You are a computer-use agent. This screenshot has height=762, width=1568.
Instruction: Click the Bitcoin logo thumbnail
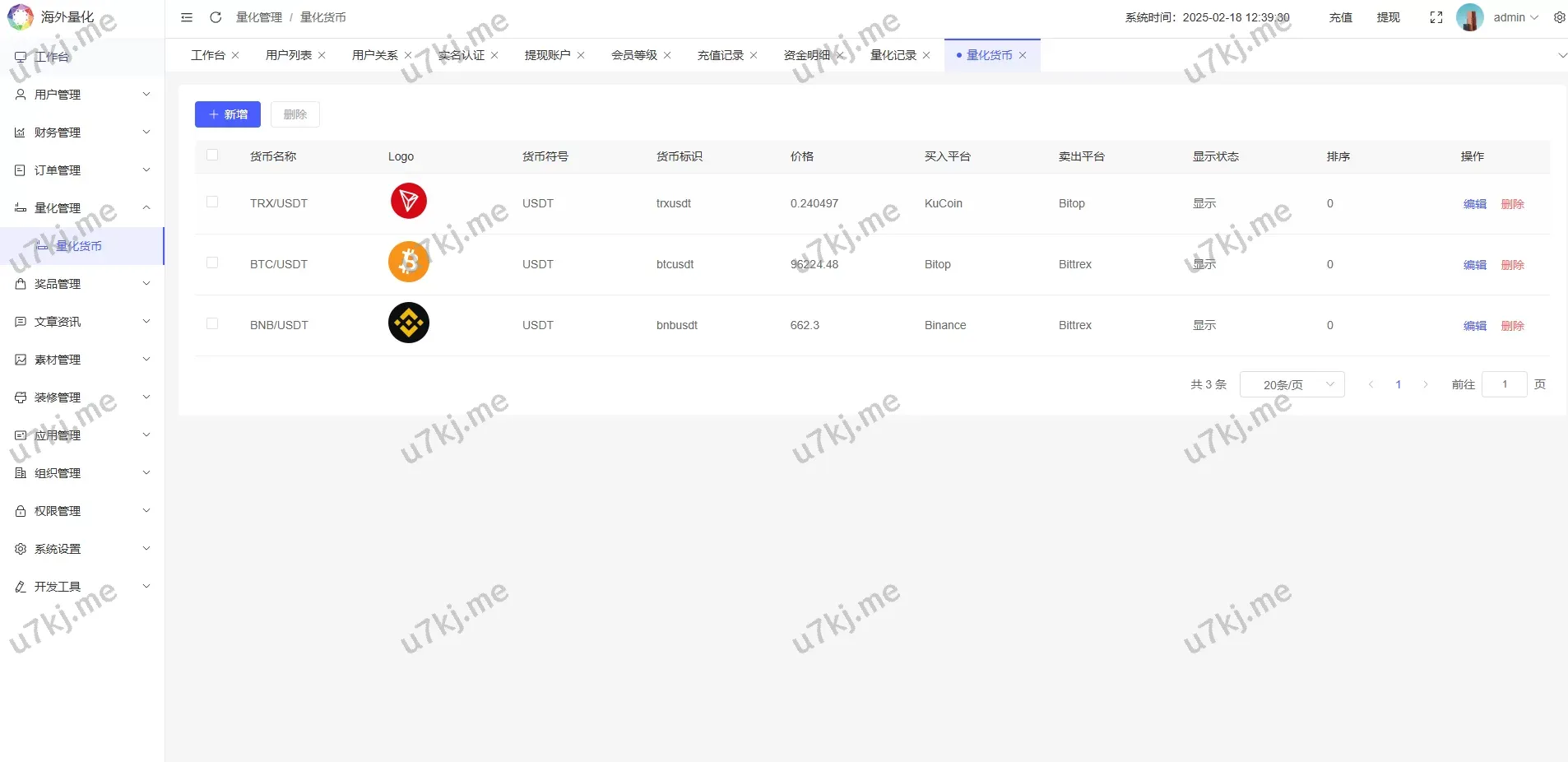(x=408, y=262)
